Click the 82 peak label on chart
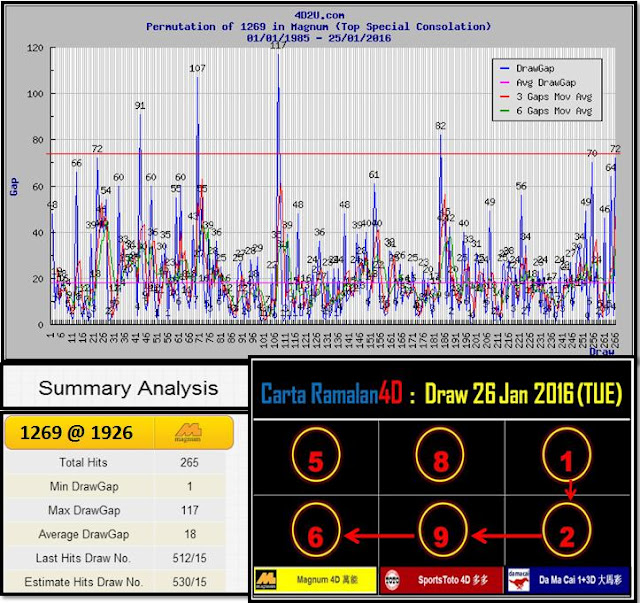 [440, 126]
